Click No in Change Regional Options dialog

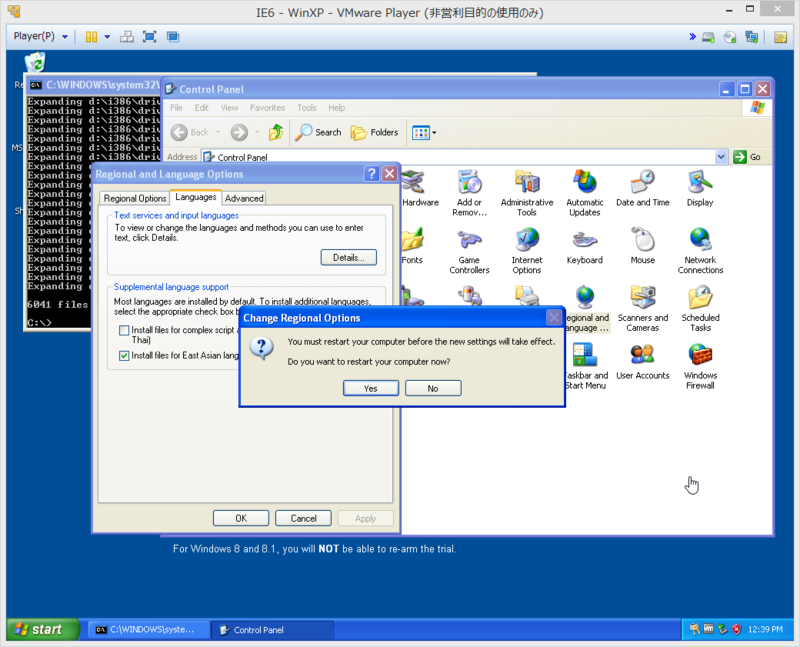[x=433, y=388]
